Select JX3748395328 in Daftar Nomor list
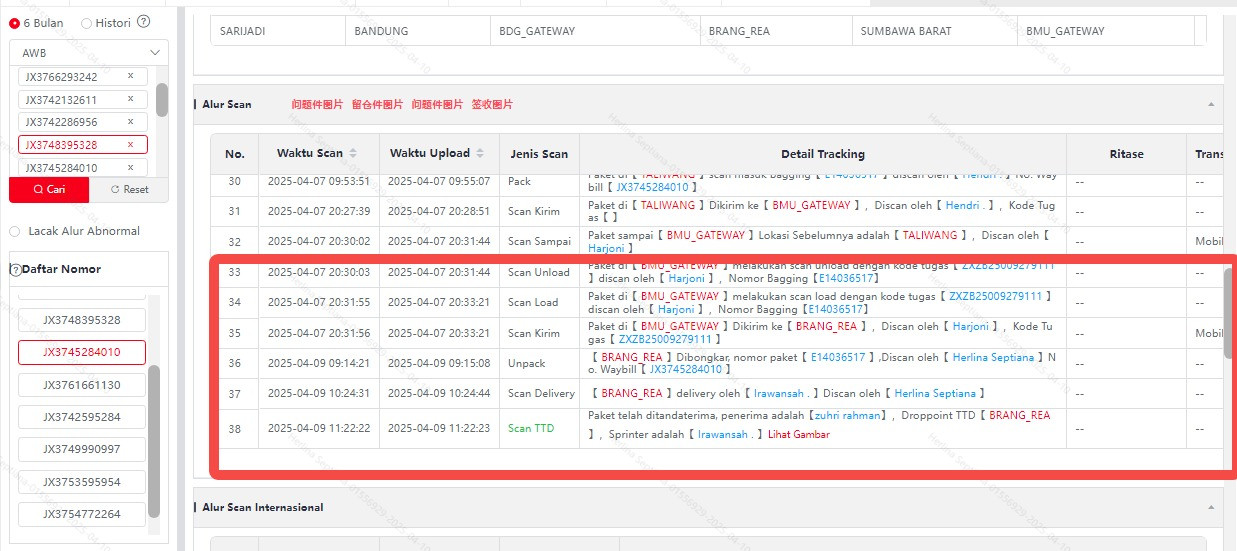The image size is (1237, 551). (x=82, y=320)
